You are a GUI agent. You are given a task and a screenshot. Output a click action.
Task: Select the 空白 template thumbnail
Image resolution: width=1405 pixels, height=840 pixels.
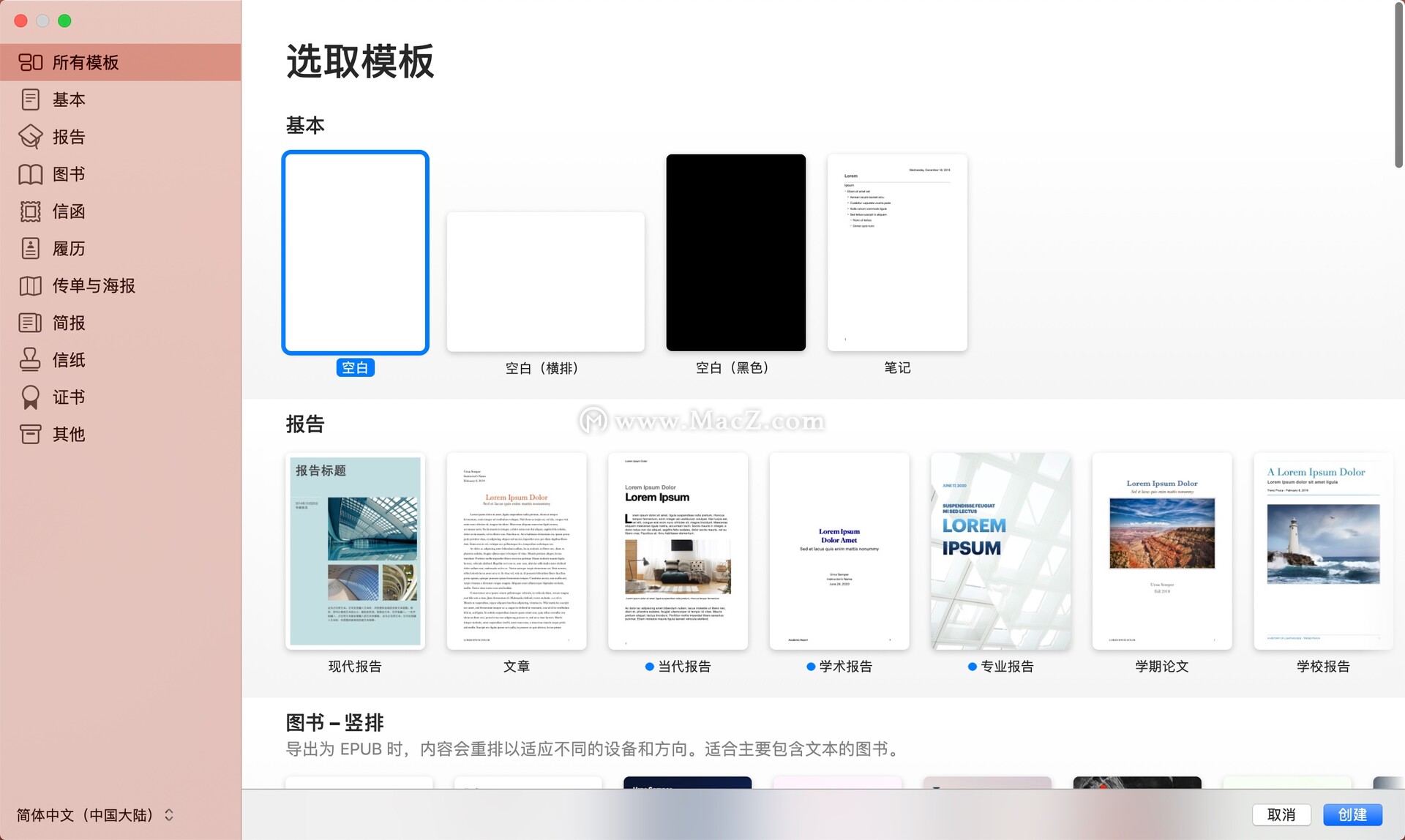point(356,252)
